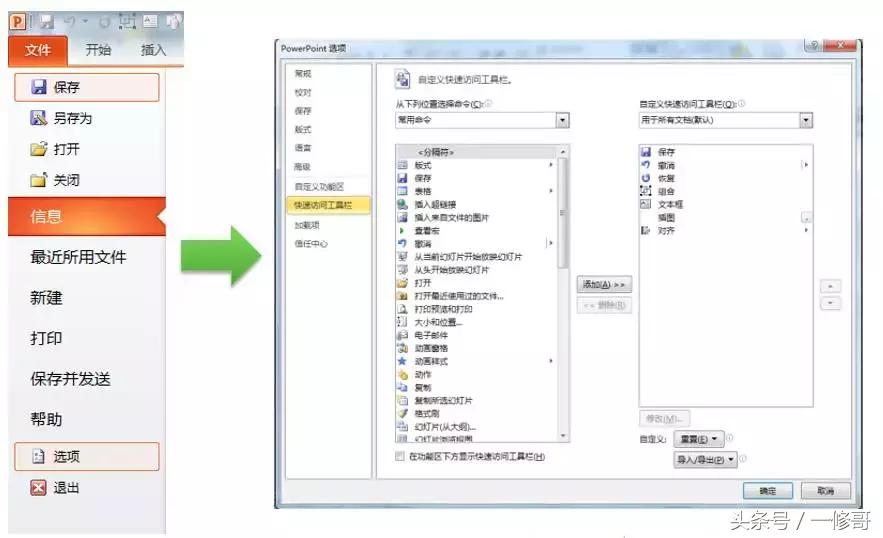Pick the 从当前幻灯片开始放映幻灯片 command icon

click(402, 256)
